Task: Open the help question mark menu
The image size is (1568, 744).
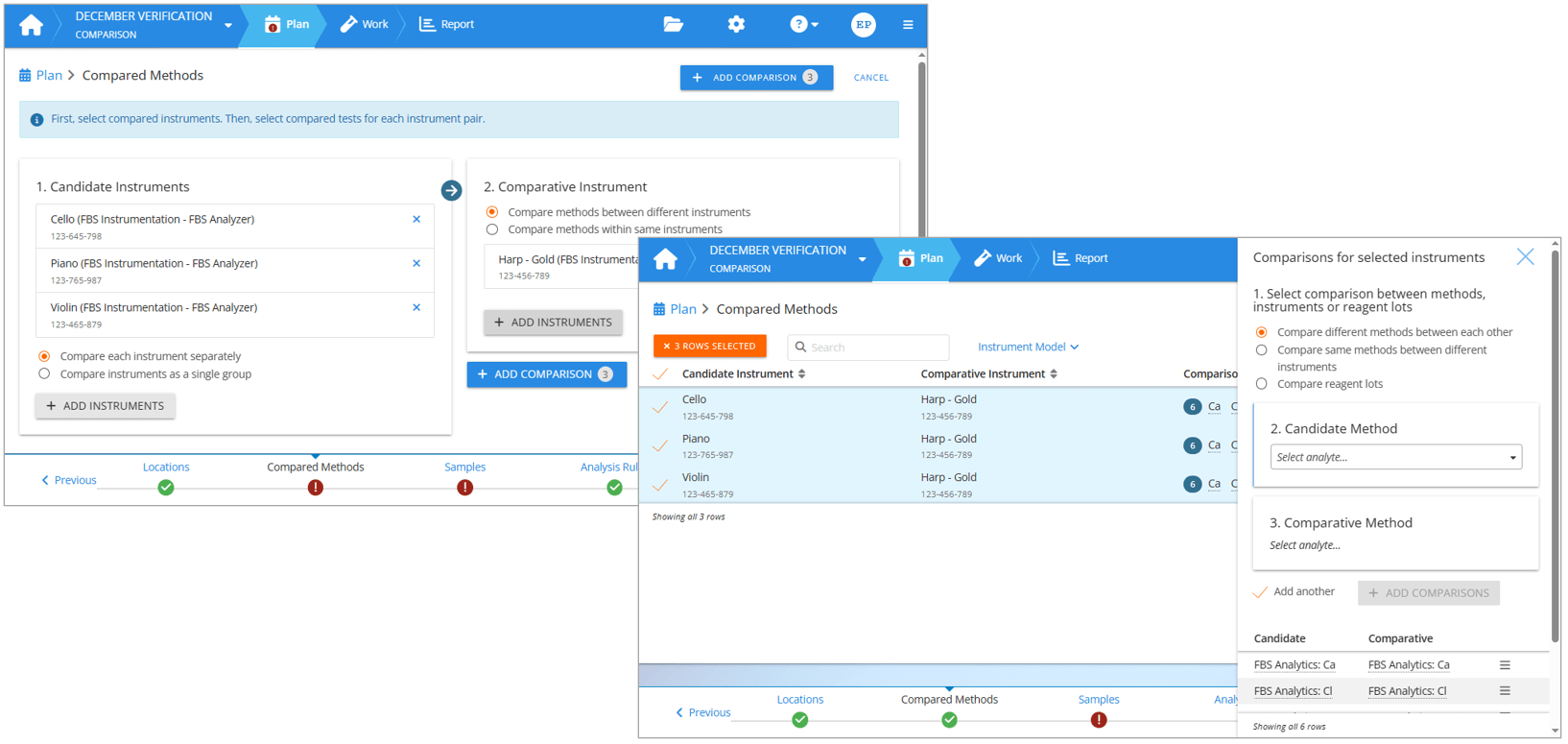Action: (802, 25)
